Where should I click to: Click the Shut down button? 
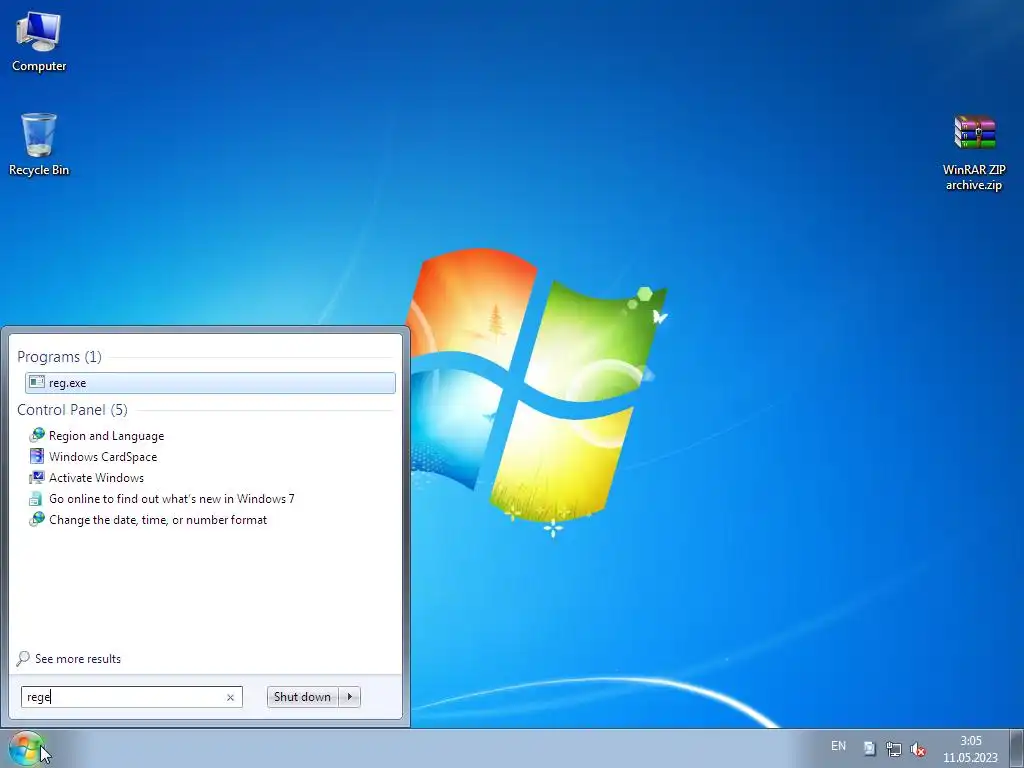pyautogui.click(x=302, y=697)
